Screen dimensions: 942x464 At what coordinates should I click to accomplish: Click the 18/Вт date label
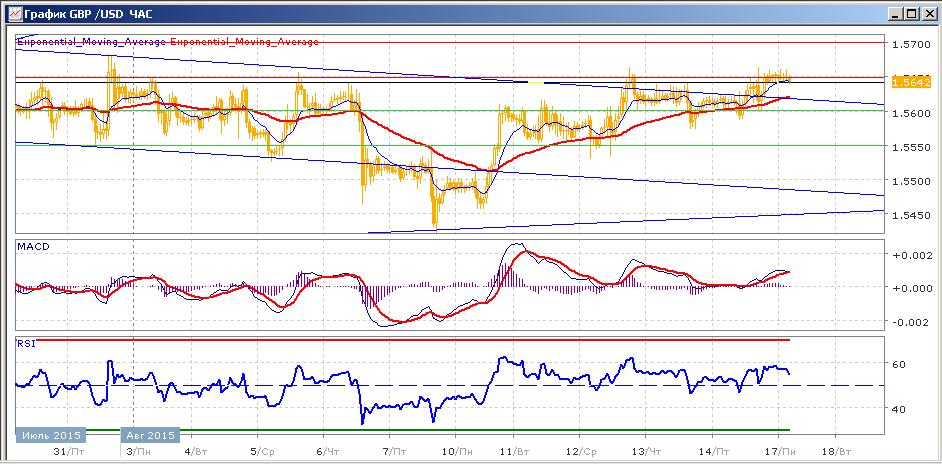tap(836, 451)
